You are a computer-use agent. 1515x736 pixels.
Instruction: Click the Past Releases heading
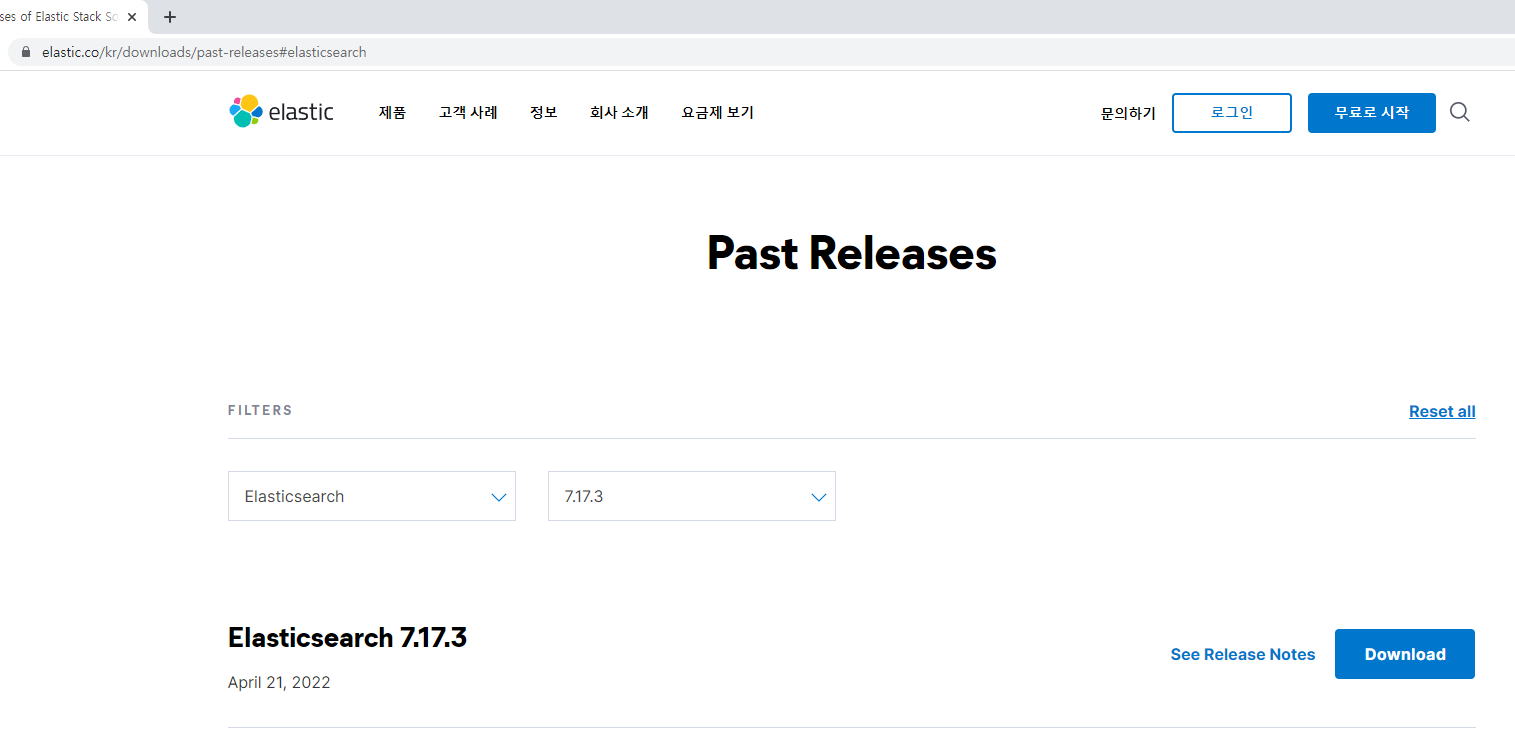tap(852, 253)
